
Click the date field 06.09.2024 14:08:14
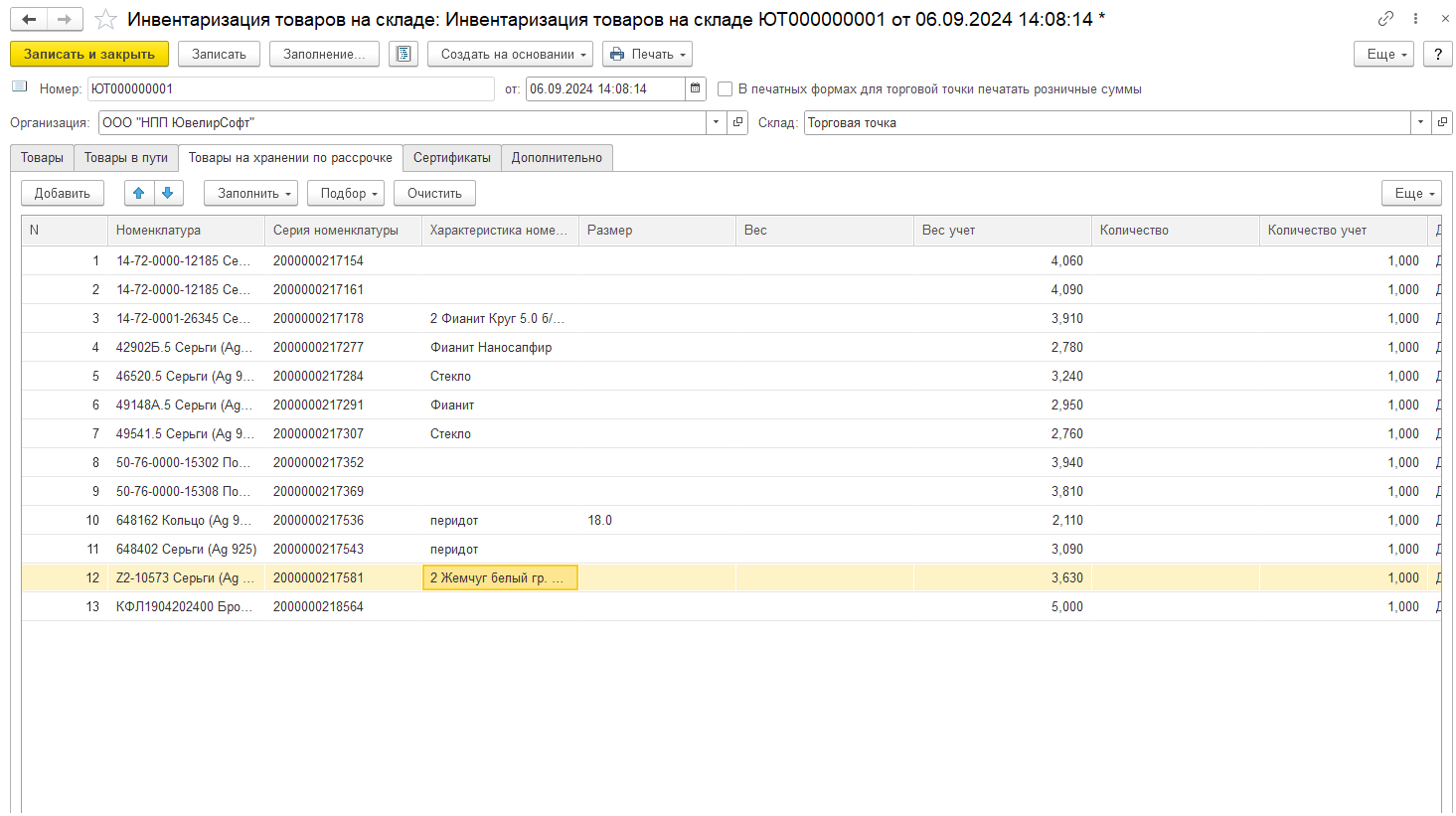pos(605,88)
